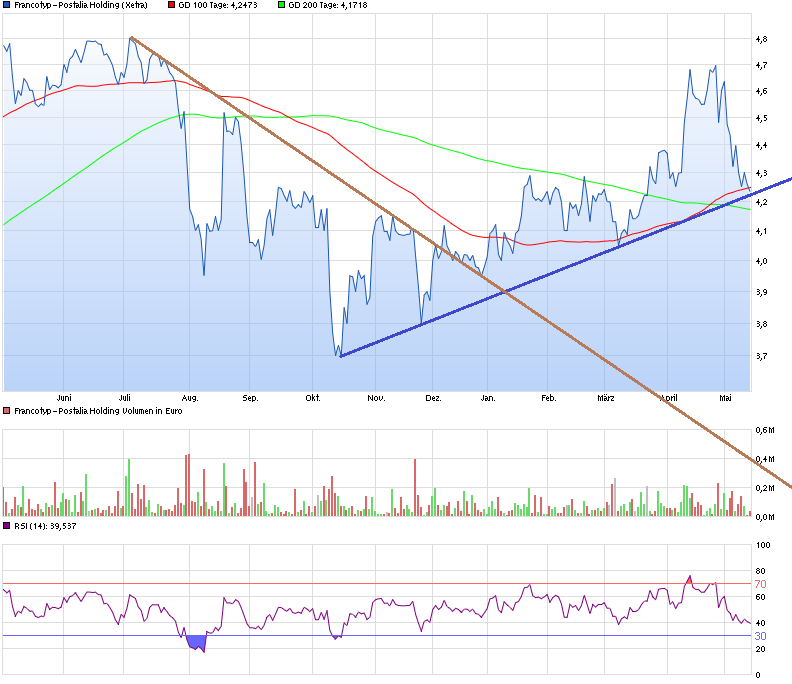Click the 4,4 price axis value
This screenshot has width=792, height=684.
click(761, 145)
